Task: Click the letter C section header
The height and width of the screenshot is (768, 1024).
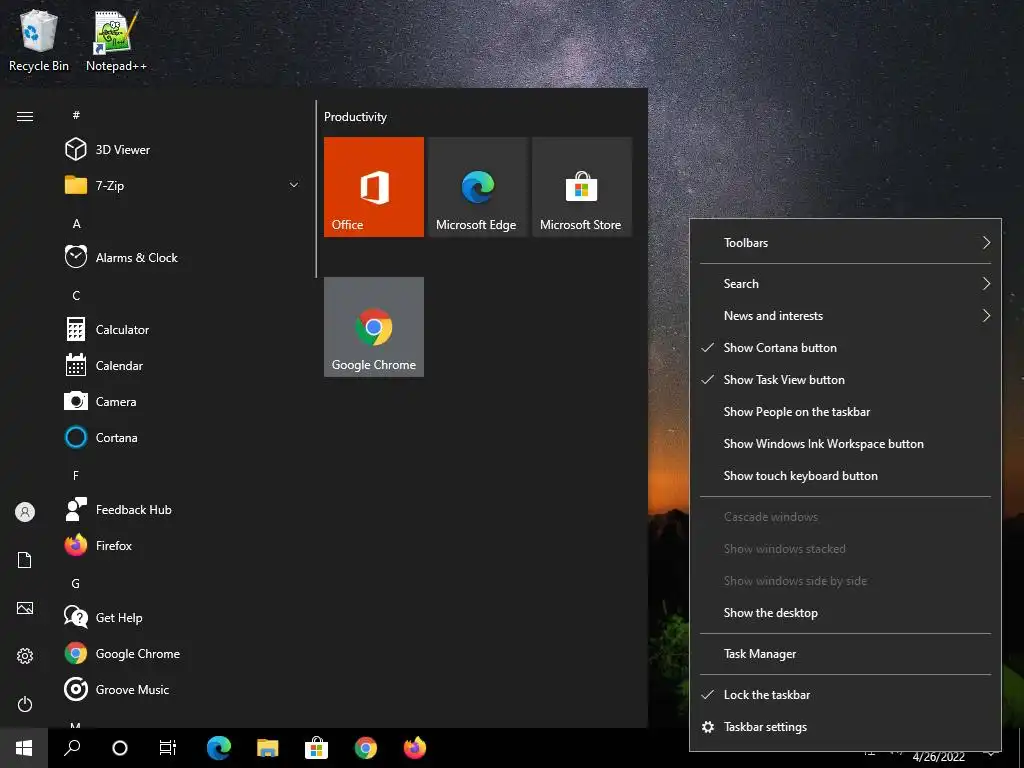Action: [76, 296]
